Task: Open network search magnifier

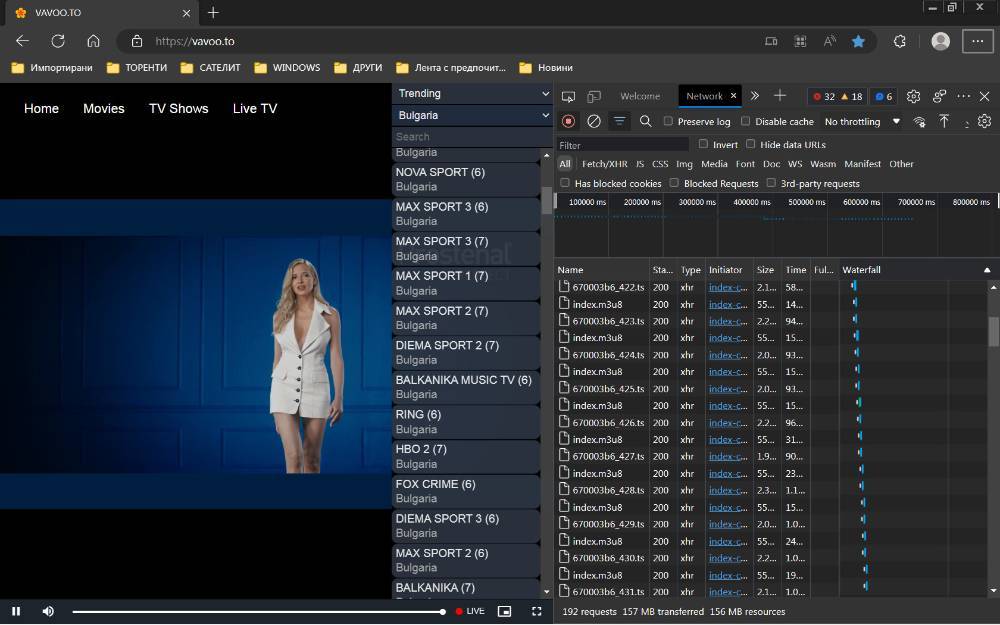Action: [645, 121]
